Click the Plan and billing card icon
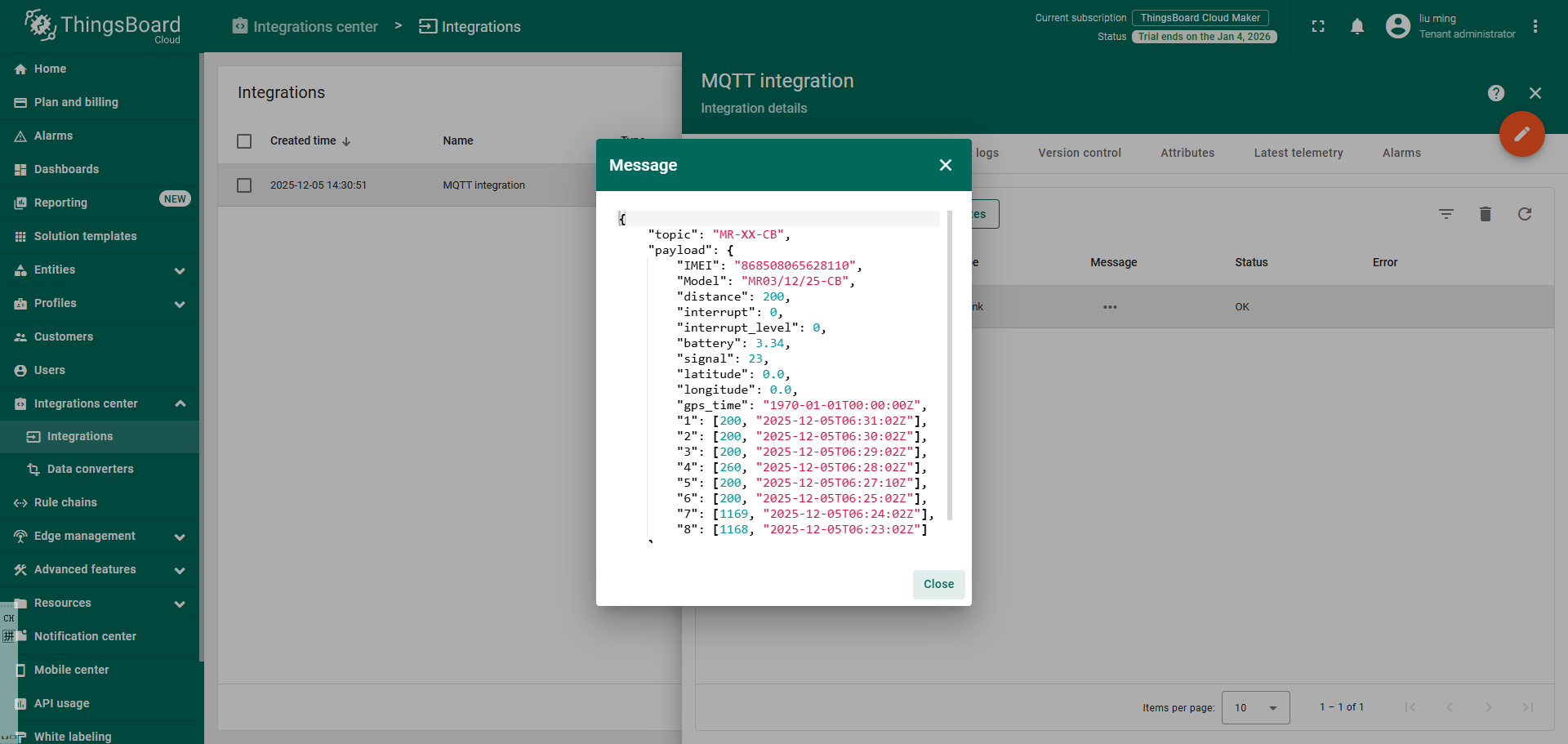This screenshot has width=1568, height=744. (20, 103)
